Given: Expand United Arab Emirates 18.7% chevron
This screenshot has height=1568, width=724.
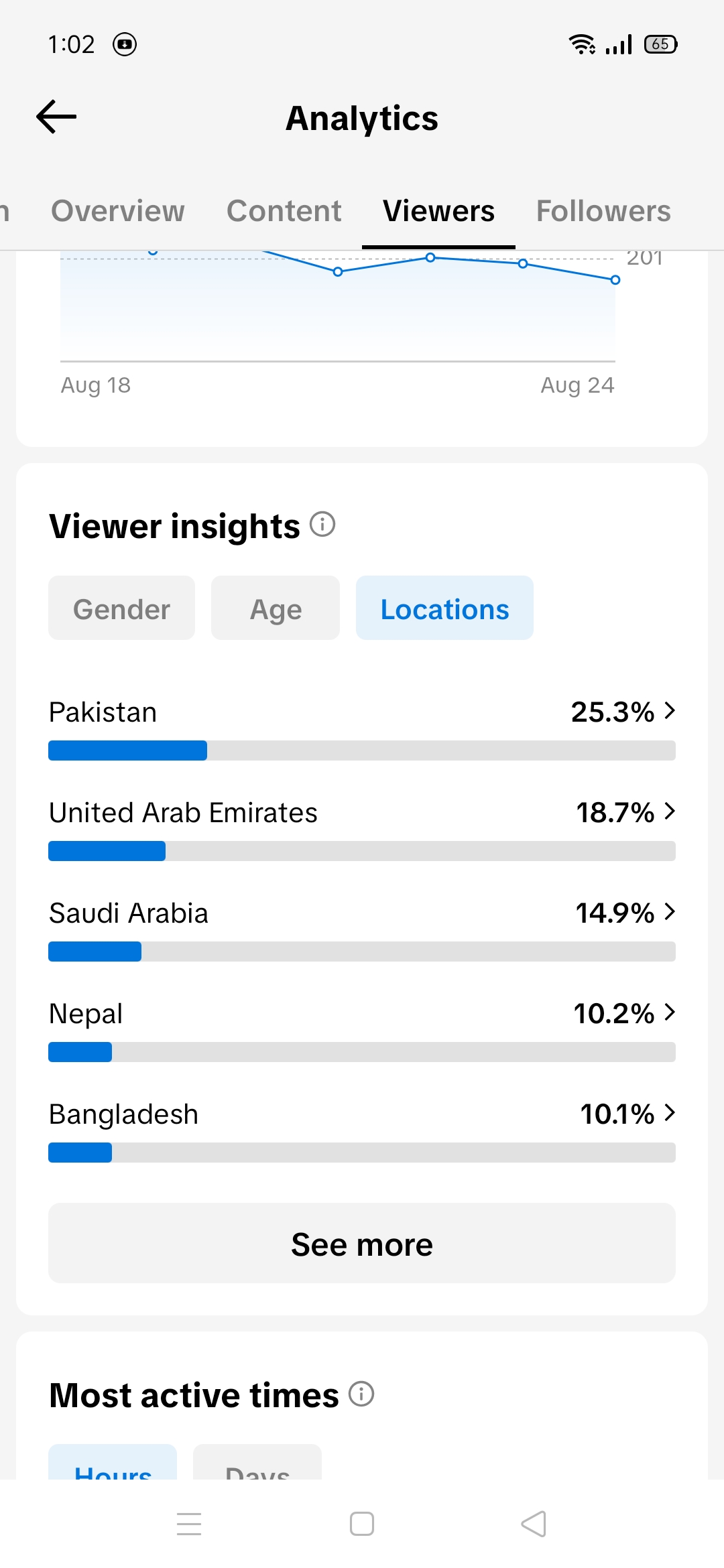Looking at the screenshot, I should (x=670, y=811).
